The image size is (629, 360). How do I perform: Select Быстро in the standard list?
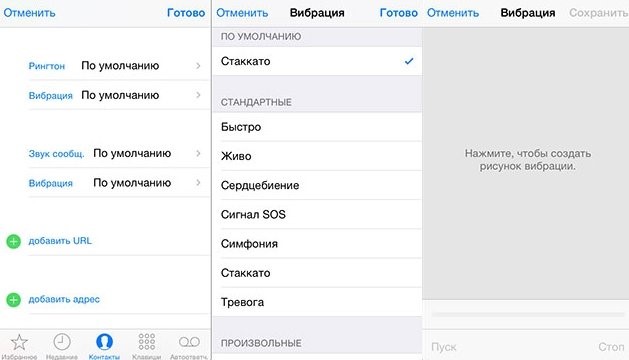(x=317, y=127)
